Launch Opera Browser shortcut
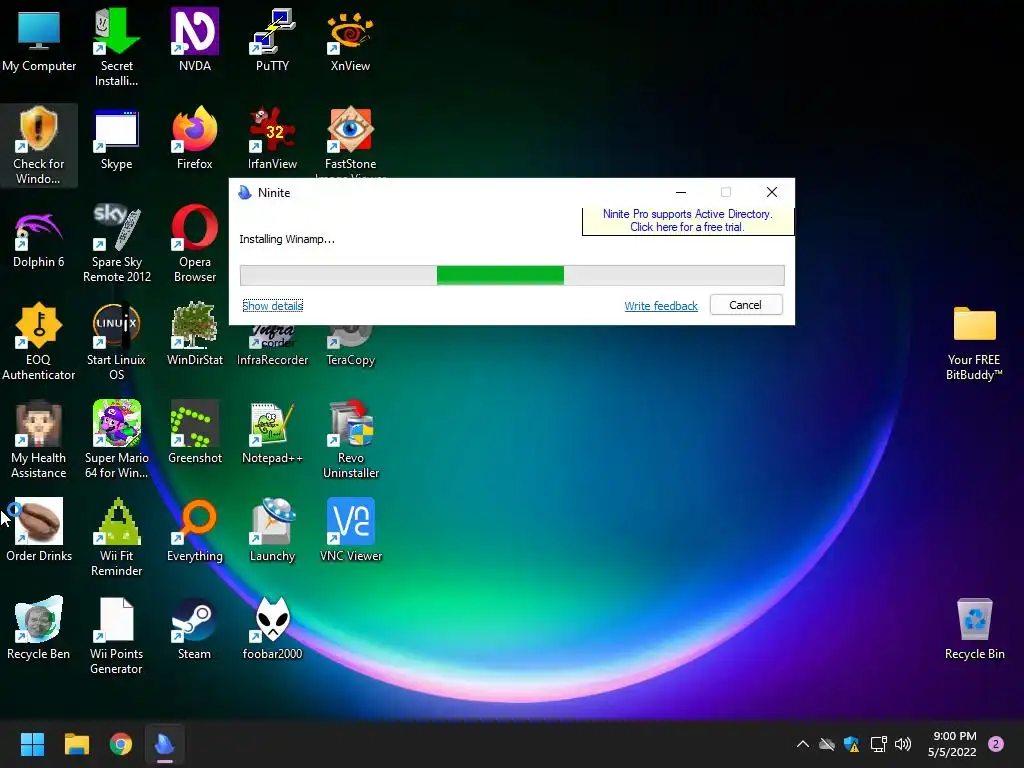This screenshot has height=768, width=1024. coord(195,243)
